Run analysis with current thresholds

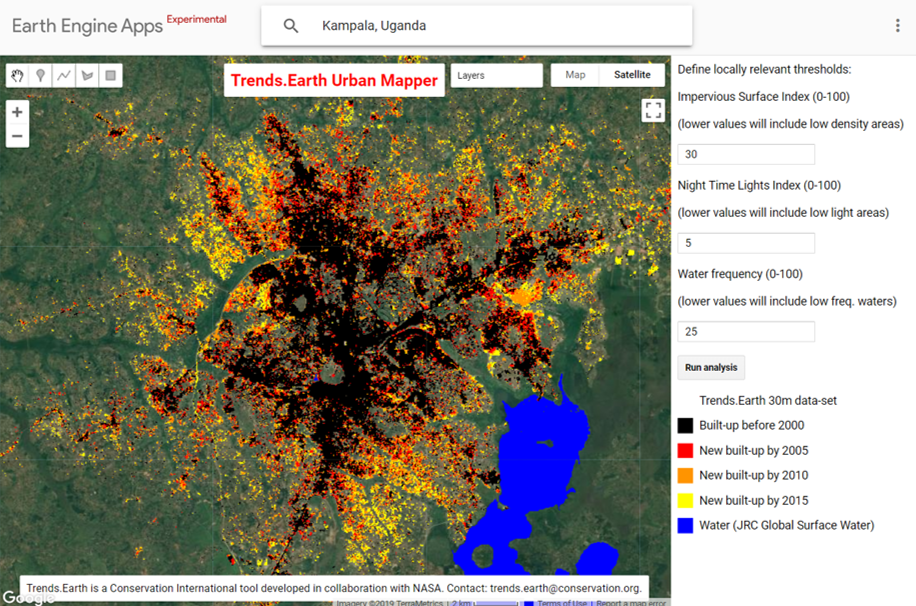pyautogui.click(x=711, y=367)
